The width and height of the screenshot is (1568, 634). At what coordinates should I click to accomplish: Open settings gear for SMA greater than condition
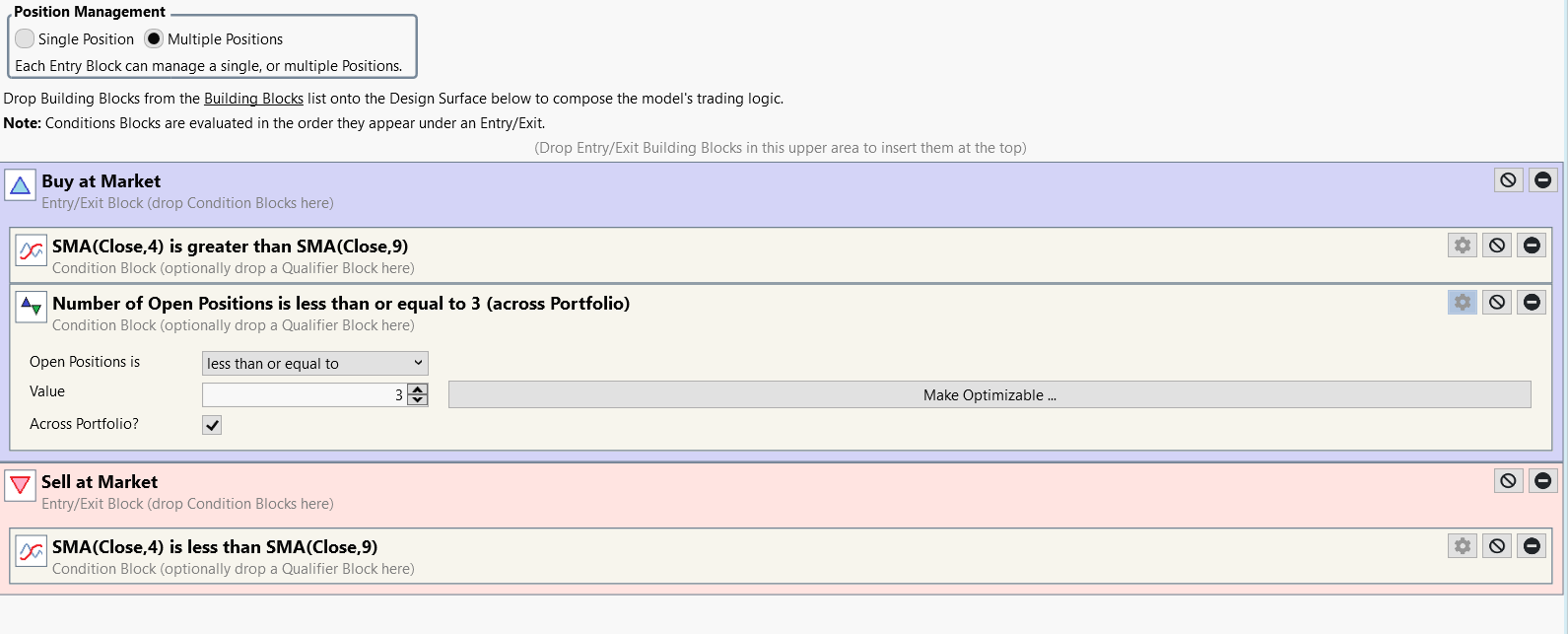click(x=1463, y=246)
